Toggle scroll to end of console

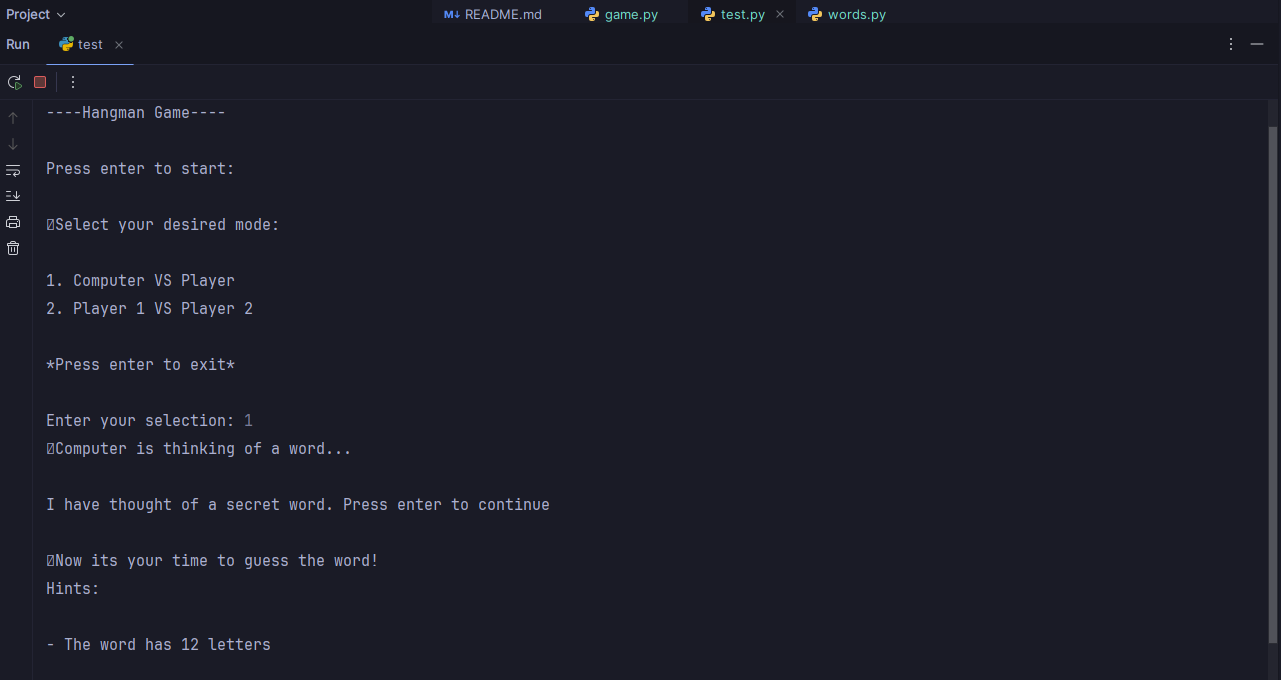click(13, 196)
